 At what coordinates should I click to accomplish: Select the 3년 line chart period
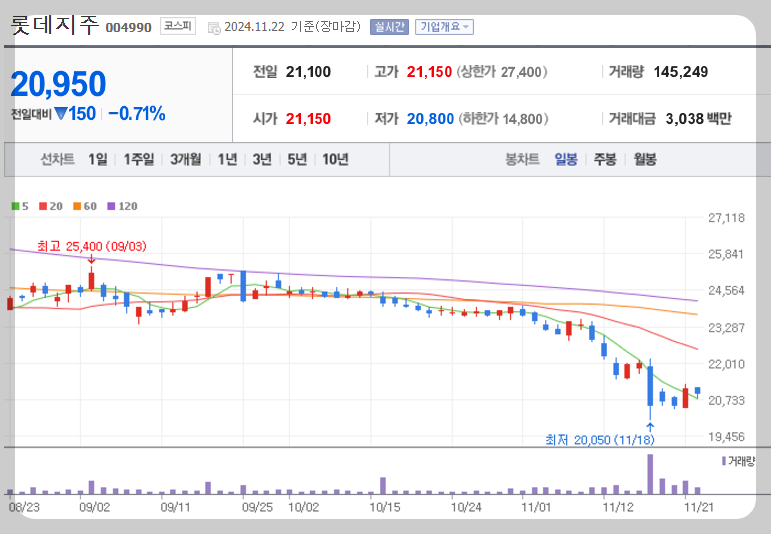[x=262, y=159]
